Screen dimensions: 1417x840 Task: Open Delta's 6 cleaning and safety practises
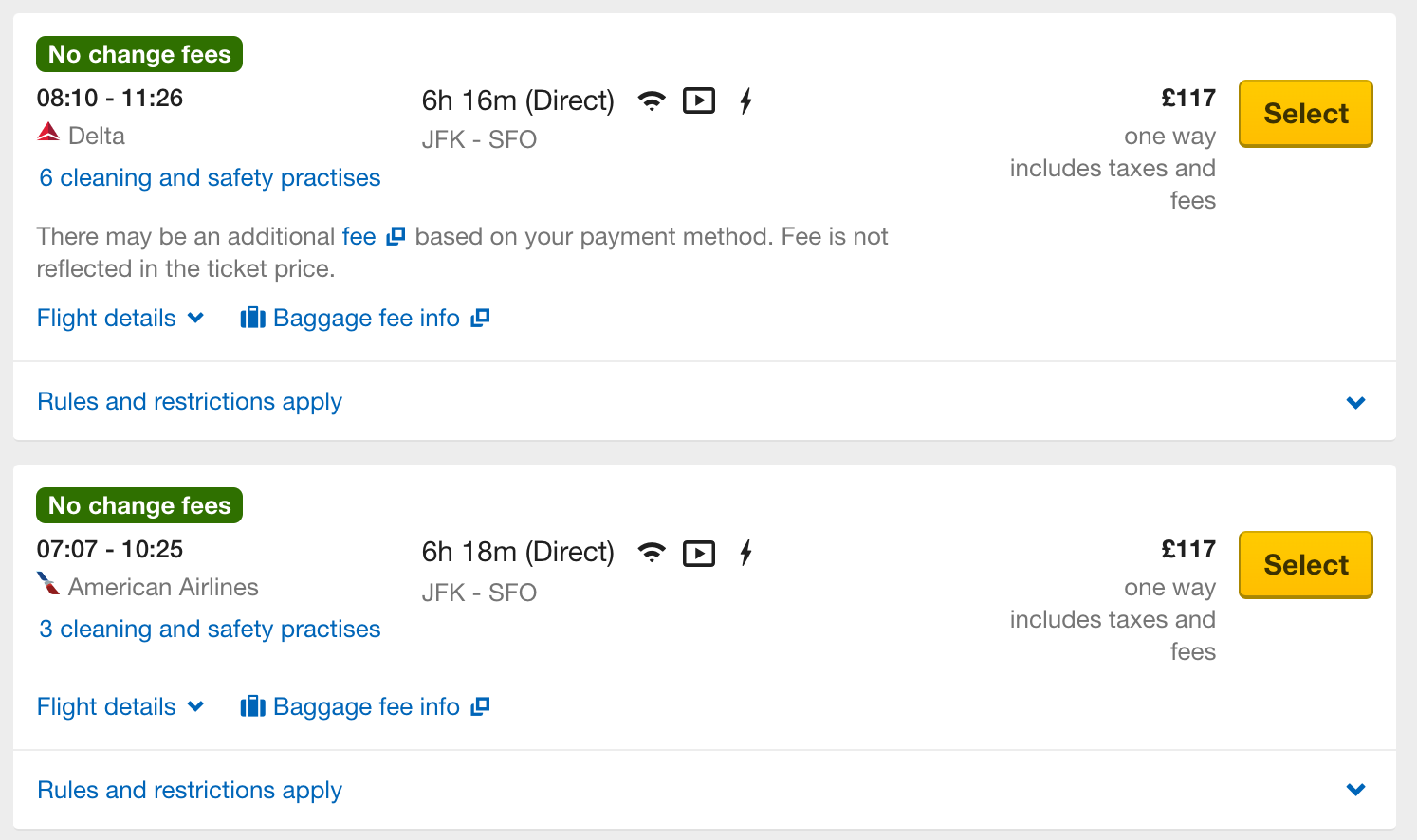click(x=210, y=178)
